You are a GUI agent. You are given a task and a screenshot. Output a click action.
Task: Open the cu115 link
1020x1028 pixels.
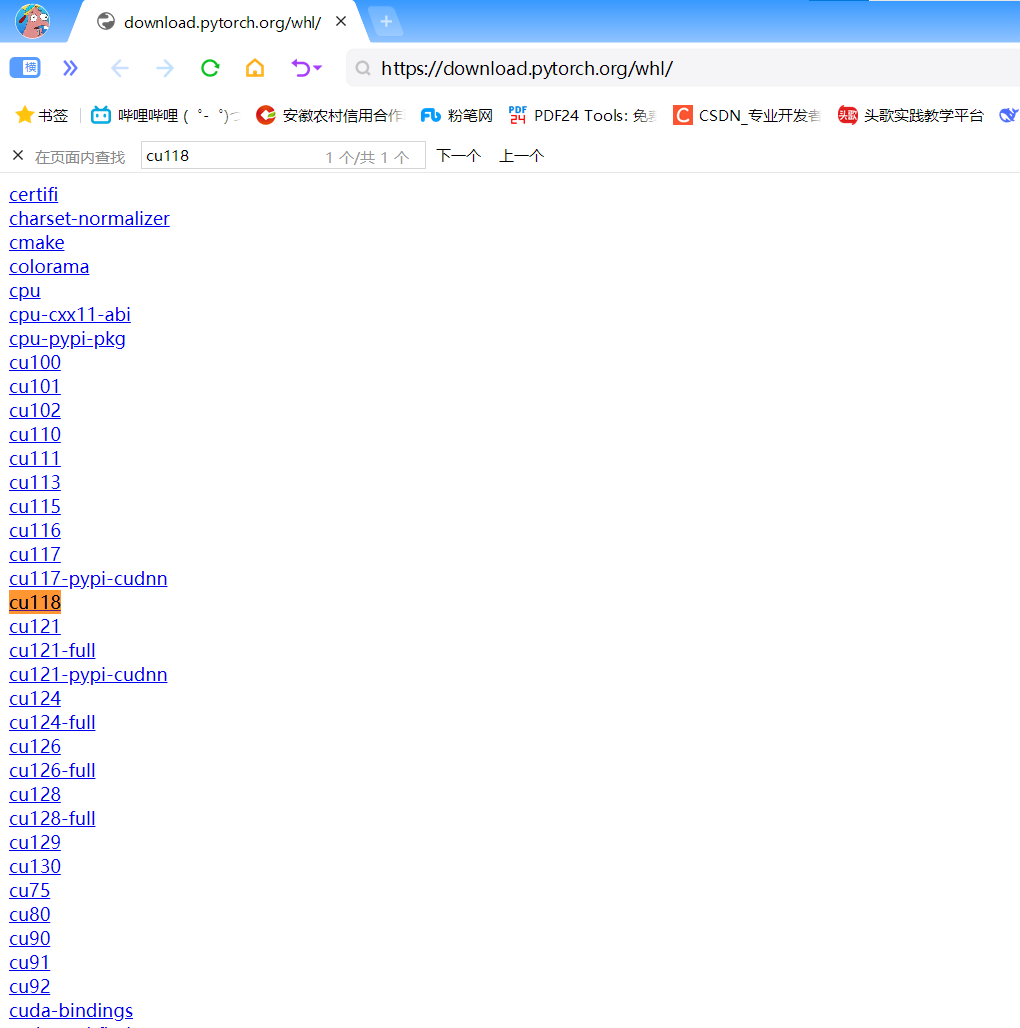click(35, 506)
